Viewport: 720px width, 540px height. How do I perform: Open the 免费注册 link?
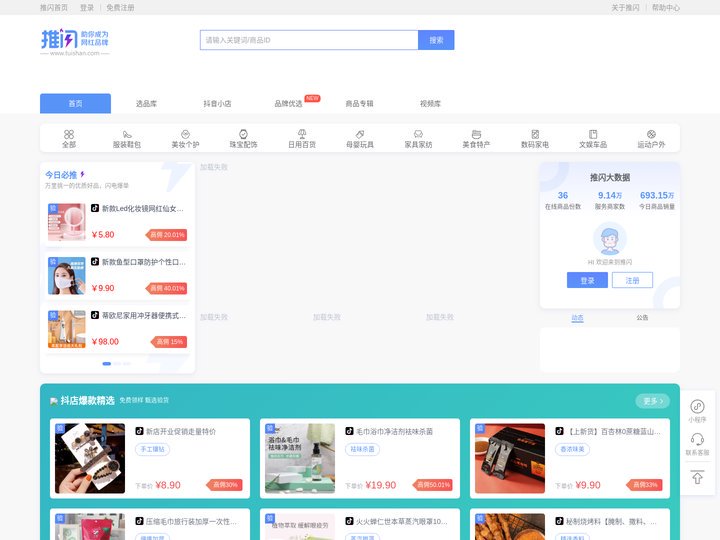click(x=120, y=7)
